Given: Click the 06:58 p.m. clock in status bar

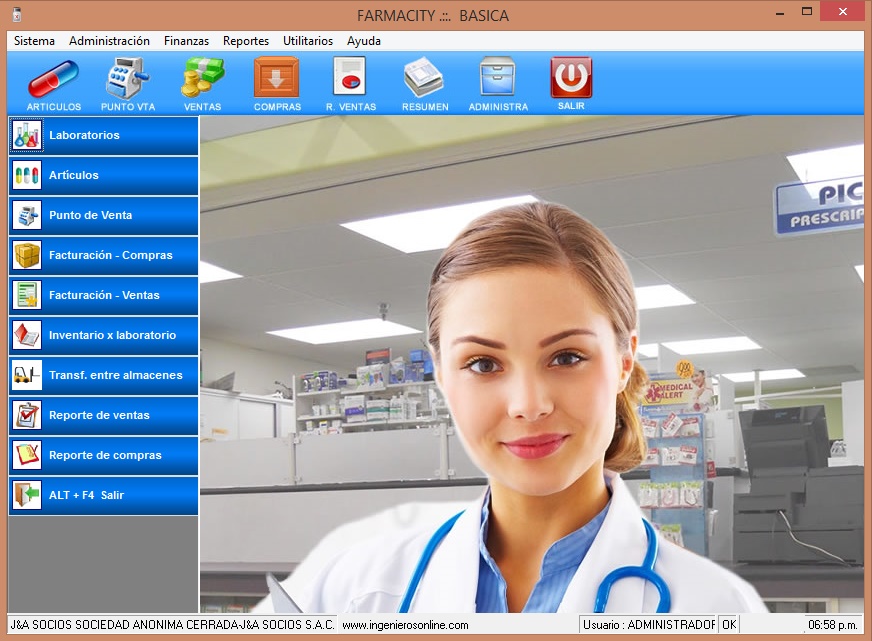Looking at the screenshot, I should (833, 625).
